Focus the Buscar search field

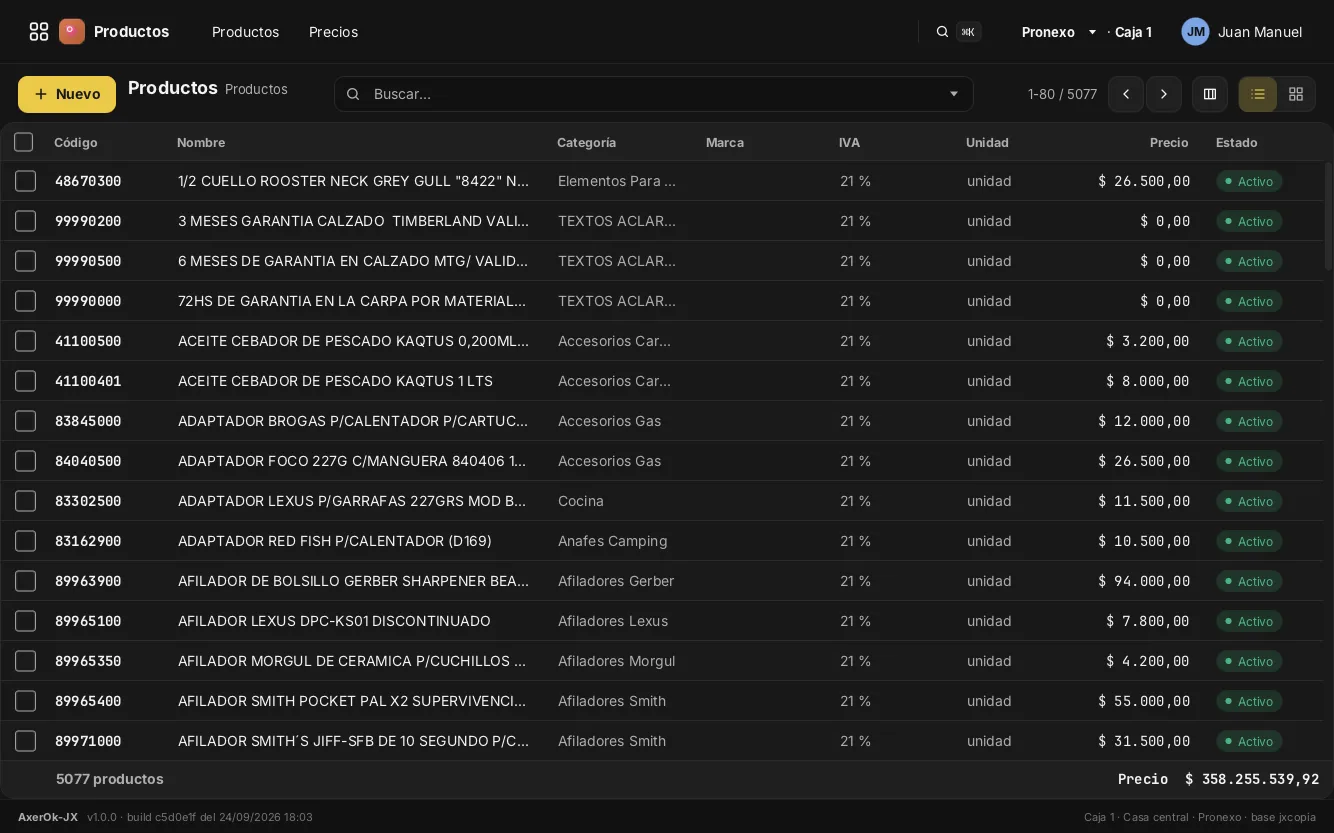pyautogui.click(x=653, y=94)
